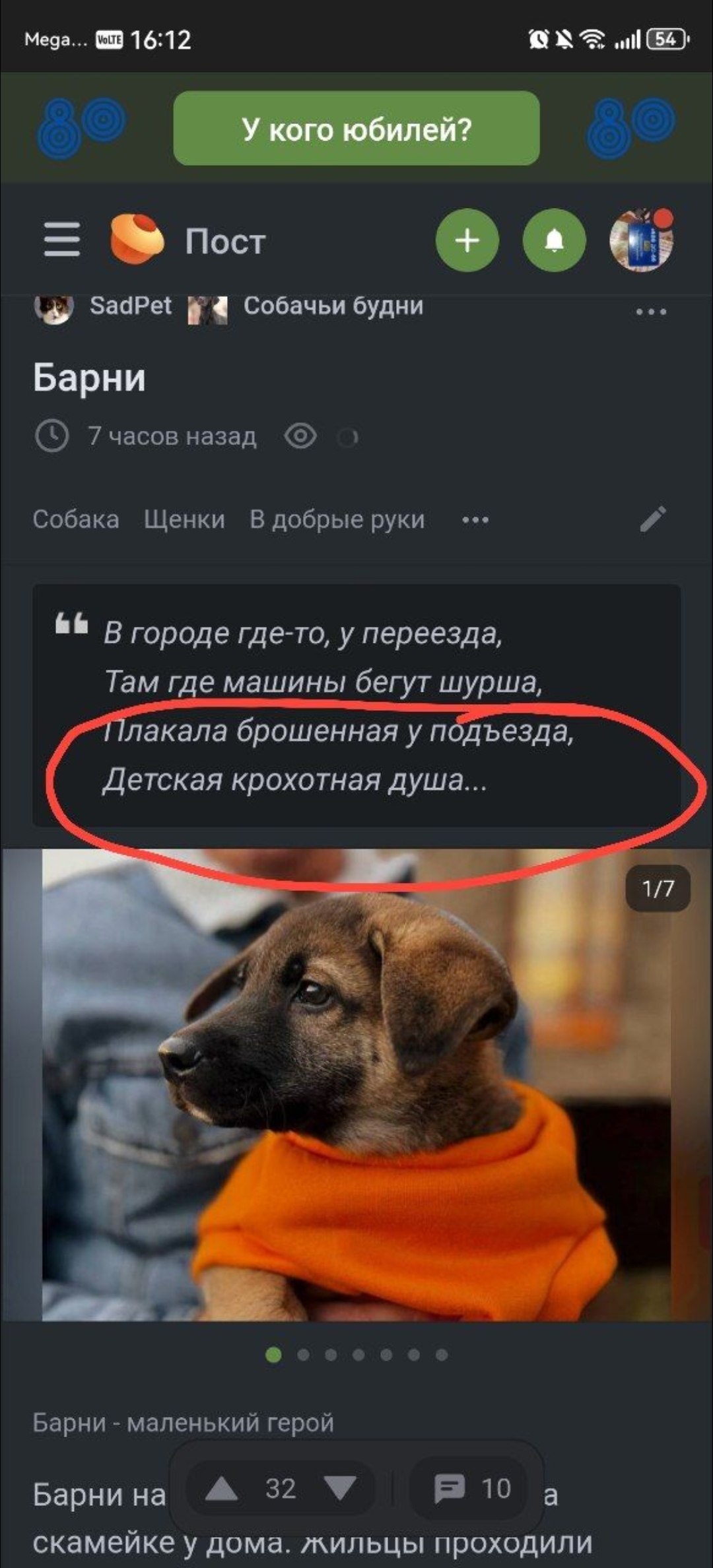Open post options three-dot menu
713x1568 pixels.
pyautogui.click(x=651, y=311)
